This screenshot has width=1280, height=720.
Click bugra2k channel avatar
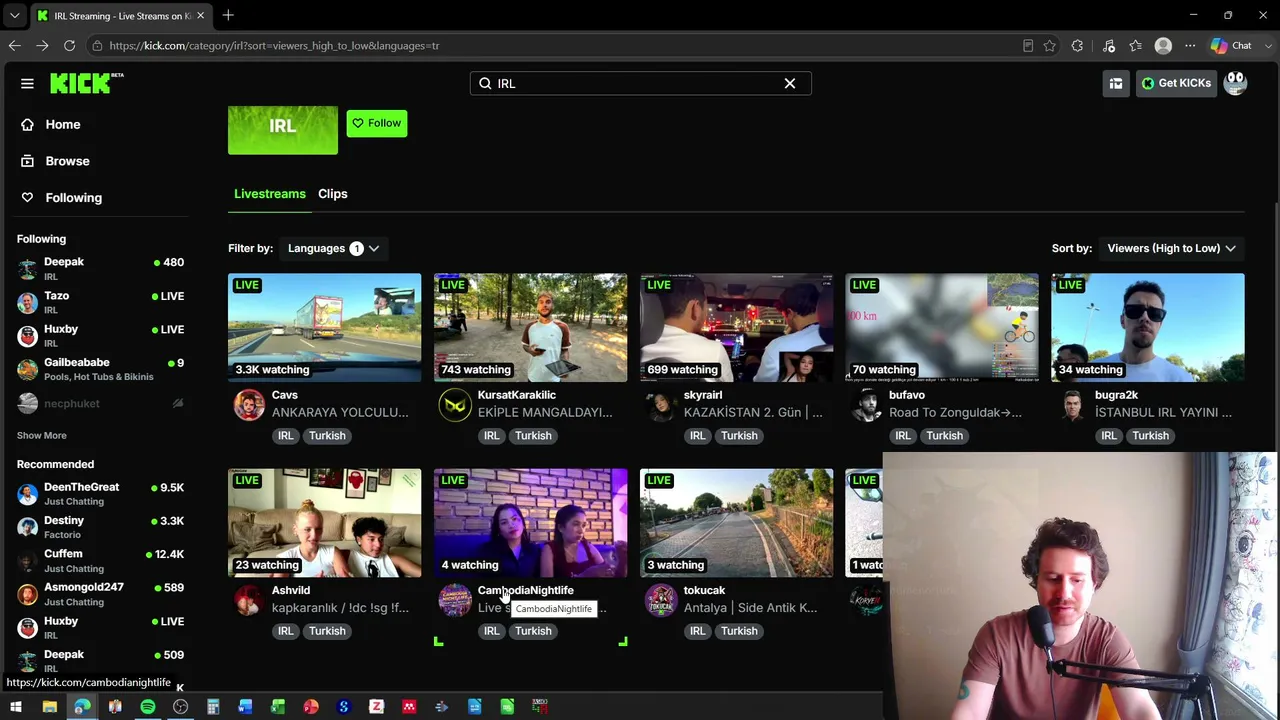click(1072, 405)
